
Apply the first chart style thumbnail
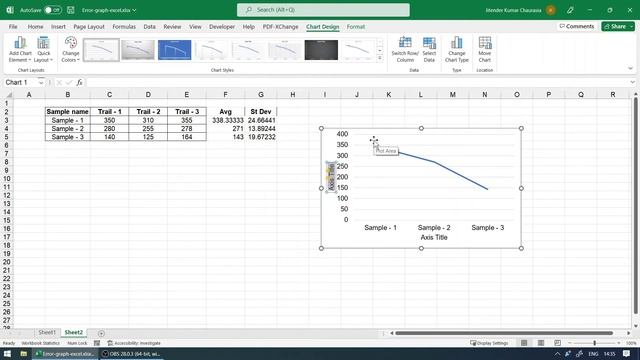[x=101, y=50]
